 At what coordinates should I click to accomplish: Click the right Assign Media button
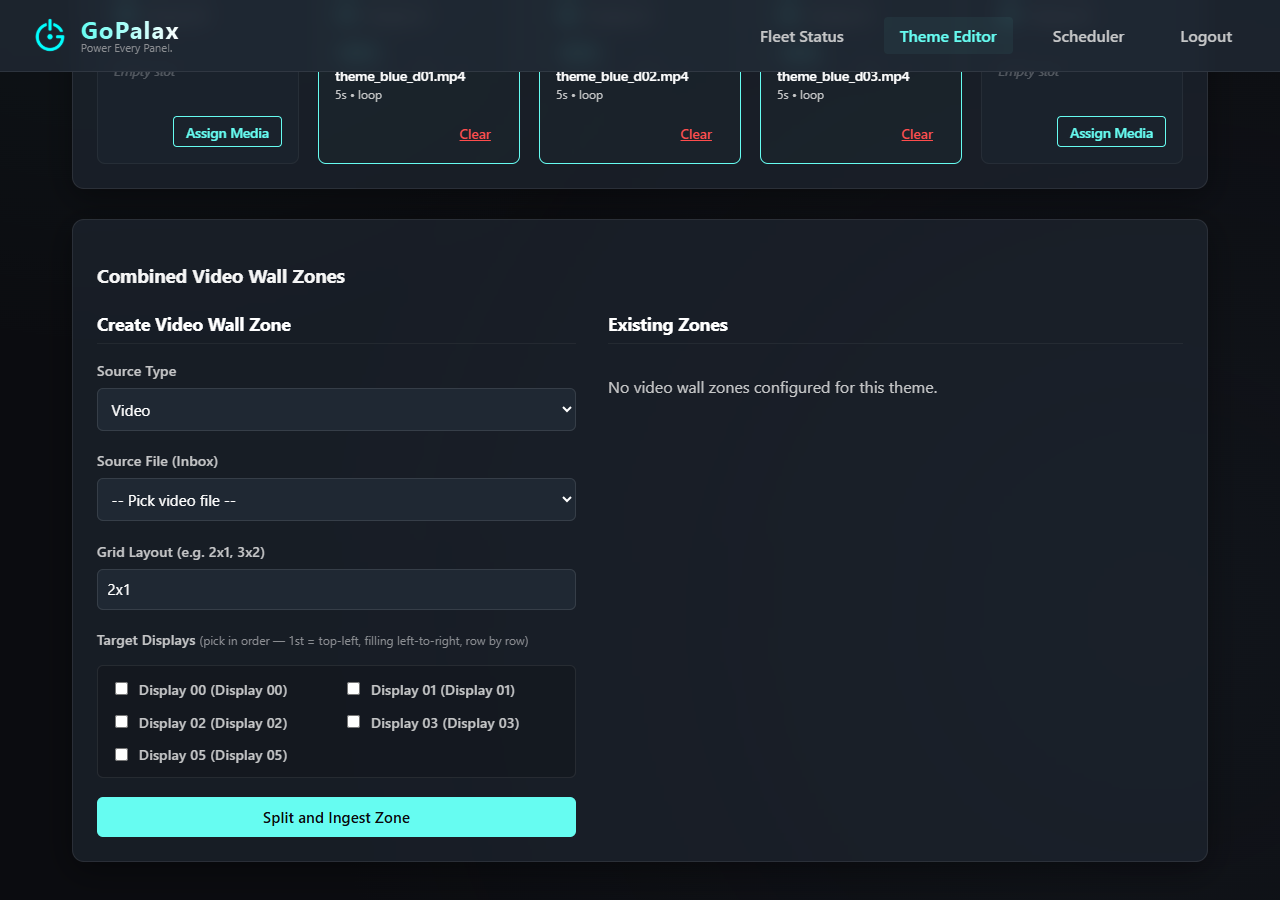(1111, 132)
